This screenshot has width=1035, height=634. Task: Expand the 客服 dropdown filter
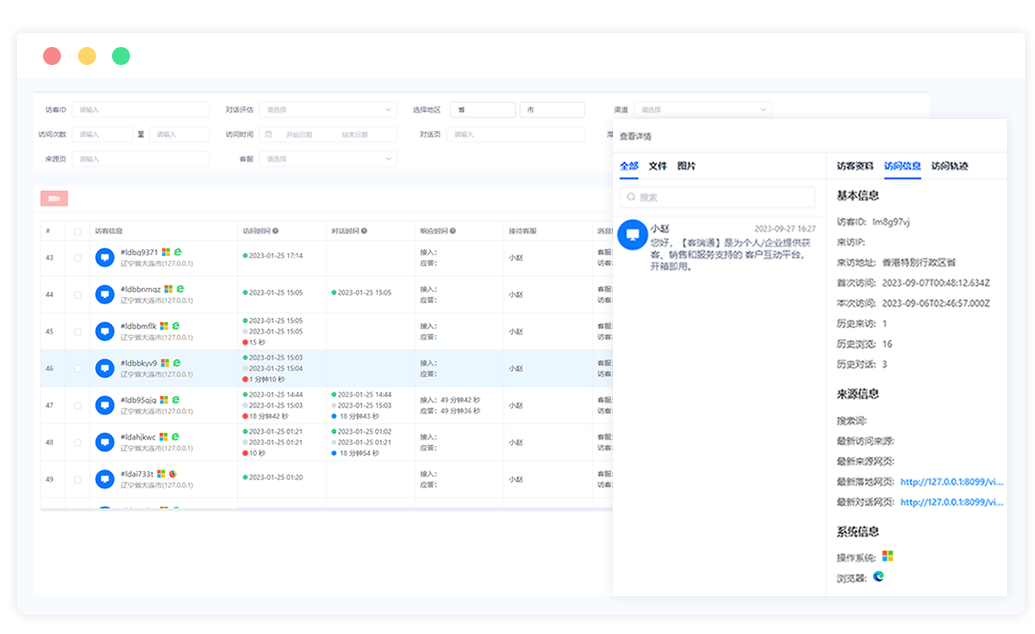[x=328, y=159]
